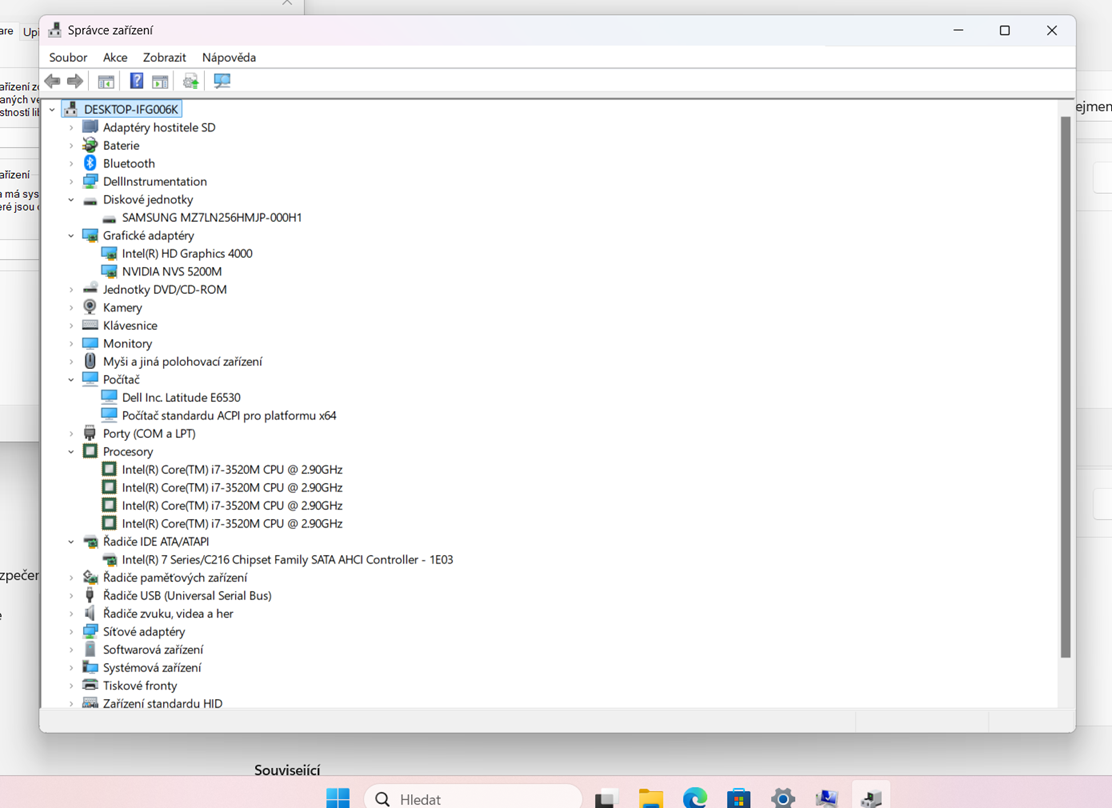Image resolution: width=1112 pixels, height=808 pixels.
Task: Collapse the Diskové jednotky category
Action: coord(70,199)
